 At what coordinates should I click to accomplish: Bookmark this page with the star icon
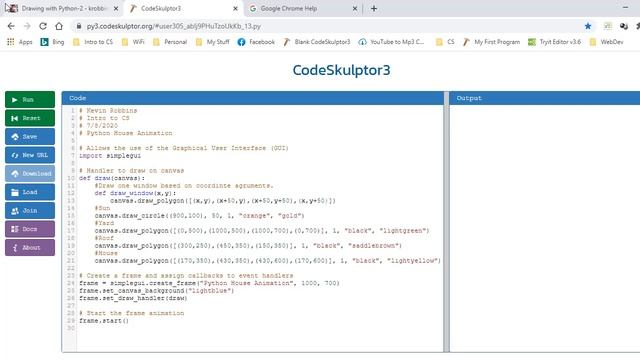(x=588, y=26)
